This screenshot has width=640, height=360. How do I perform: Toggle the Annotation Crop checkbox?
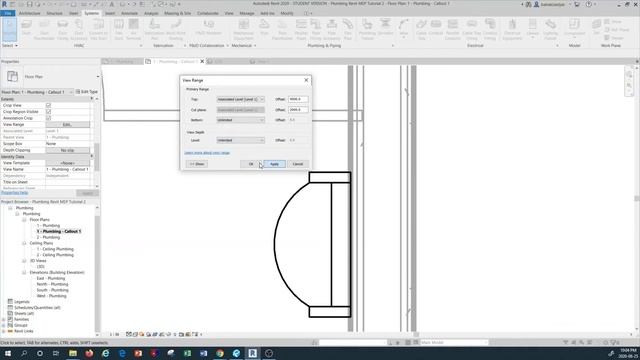coord(49,118)
